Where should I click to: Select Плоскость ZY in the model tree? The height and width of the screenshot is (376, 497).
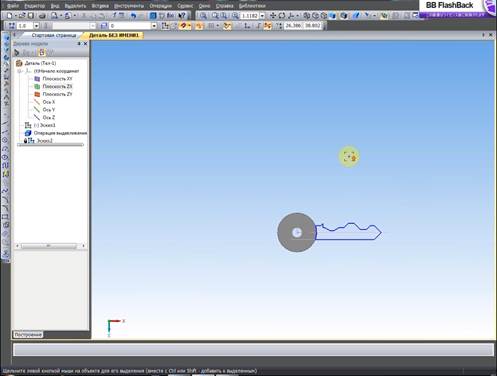coord(57,94)
